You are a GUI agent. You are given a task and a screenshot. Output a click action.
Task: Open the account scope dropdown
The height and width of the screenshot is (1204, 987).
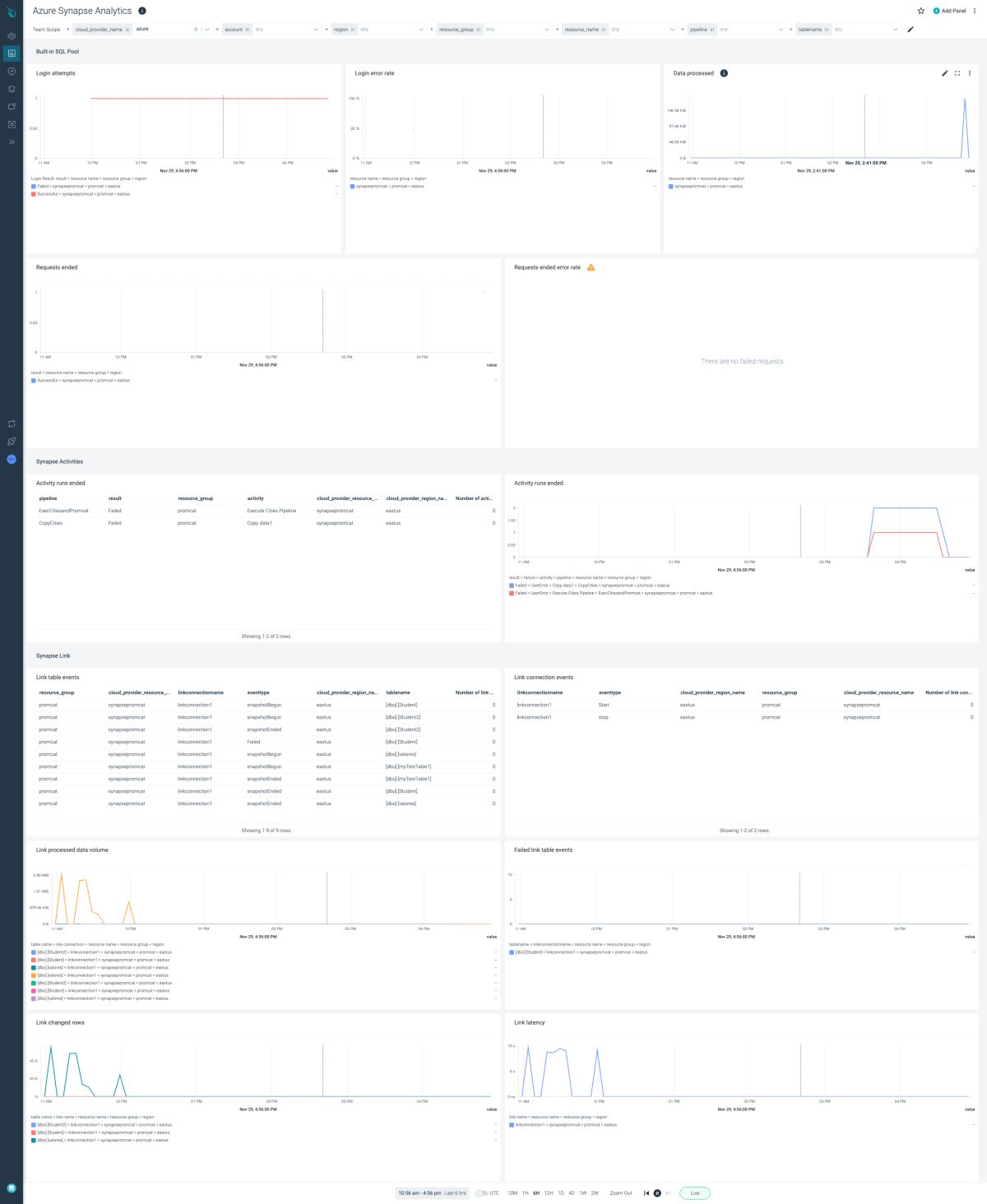click(x=316, y=30)
